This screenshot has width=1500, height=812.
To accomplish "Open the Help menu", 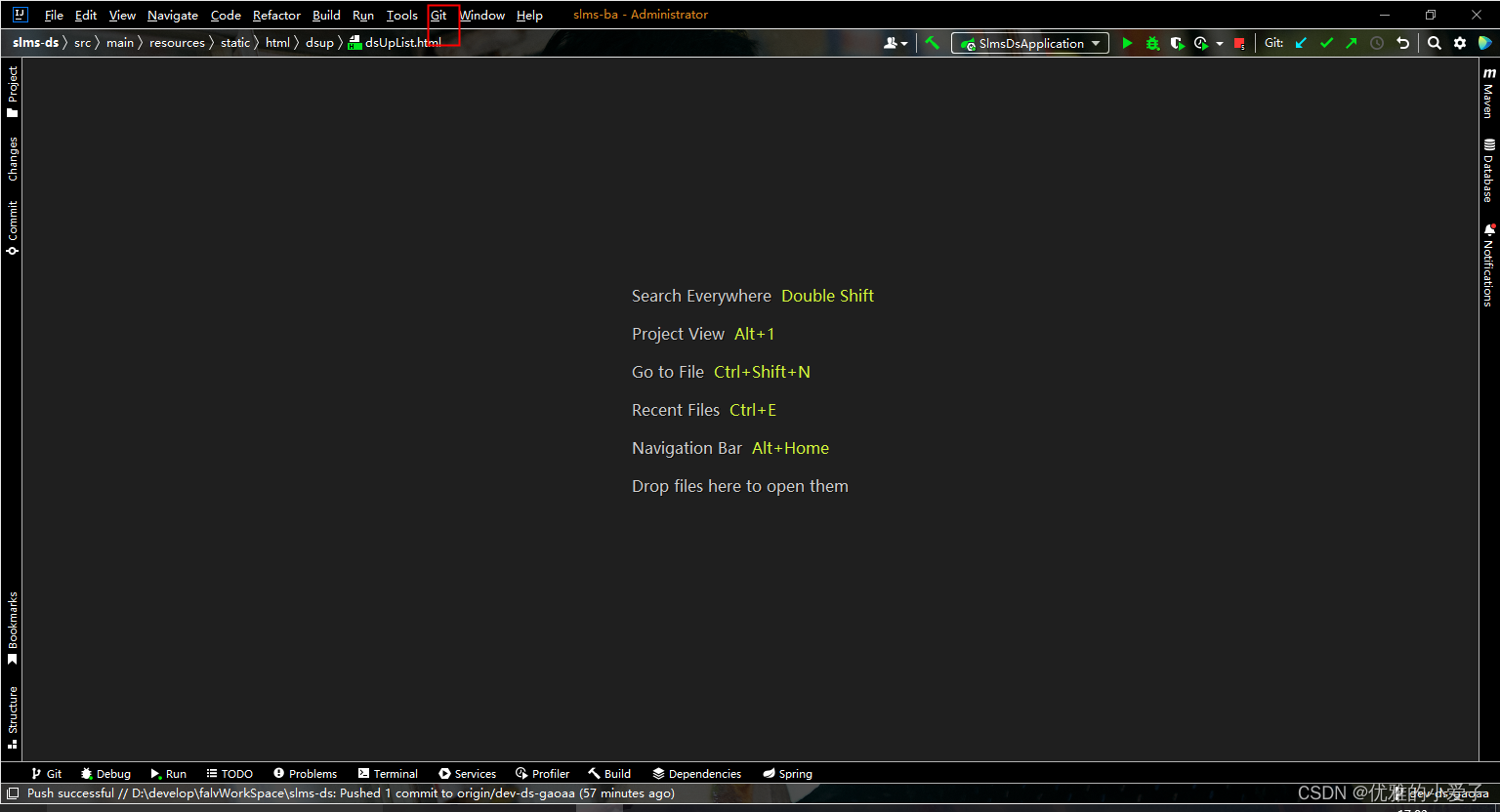I will 529,15.
